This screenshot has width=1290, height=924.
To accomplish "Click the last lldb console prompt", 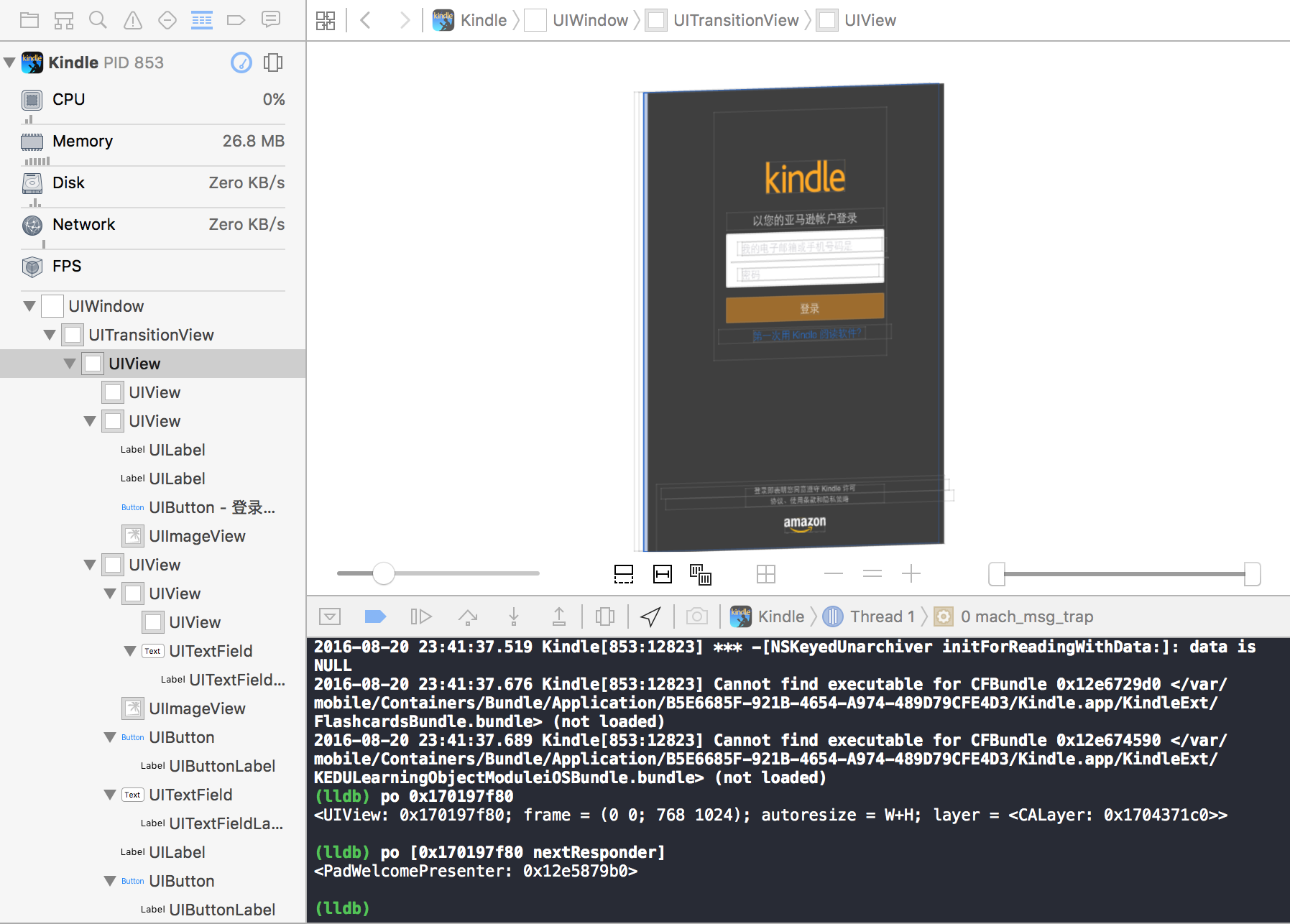I will coord(343,908).
